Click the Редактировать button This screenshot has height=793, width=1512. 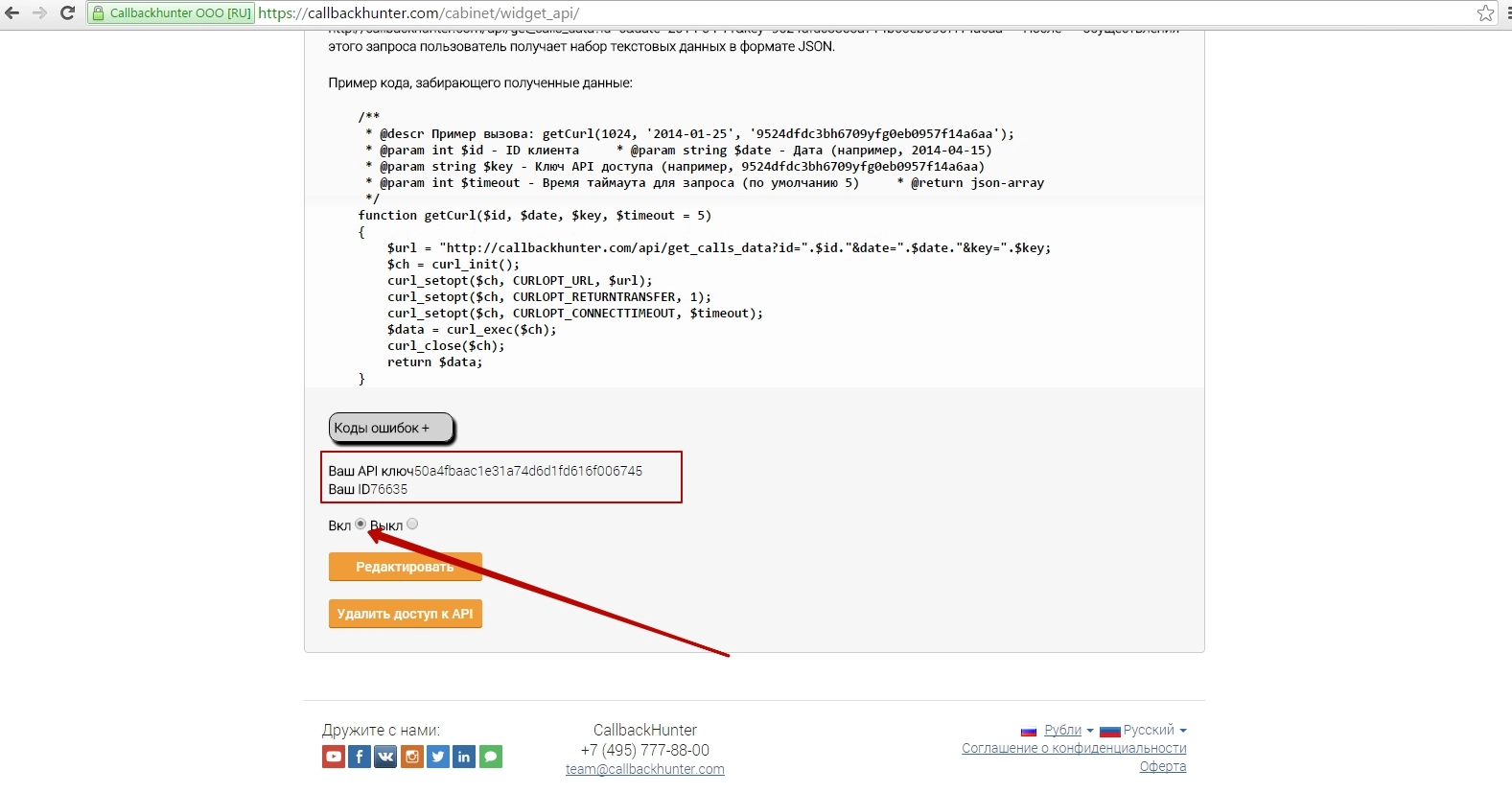[405, 567]
